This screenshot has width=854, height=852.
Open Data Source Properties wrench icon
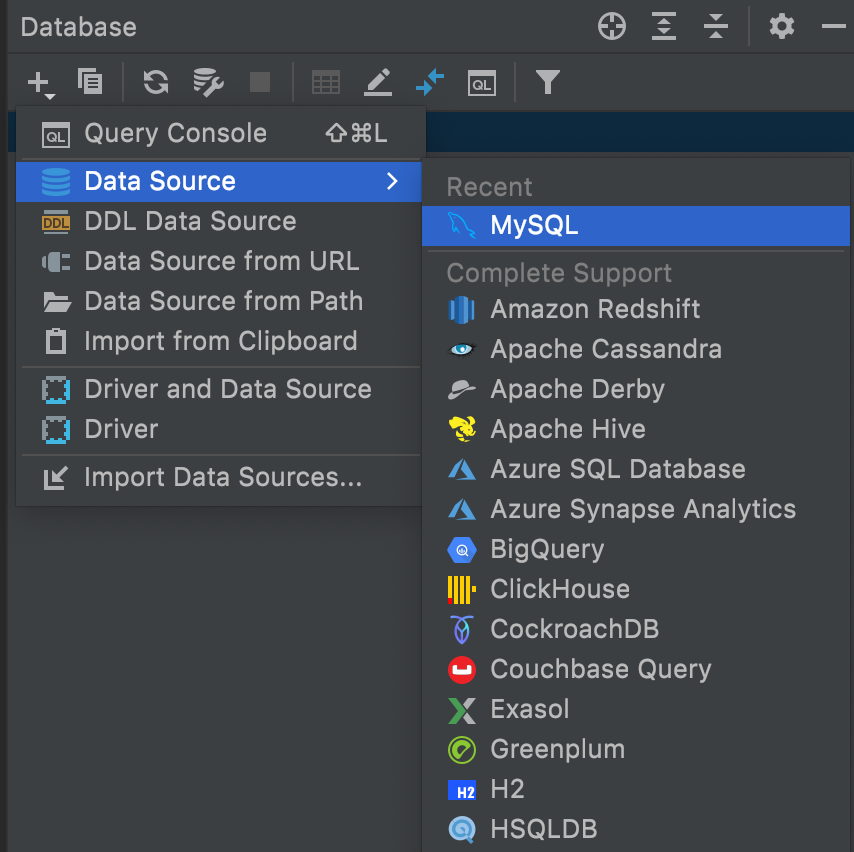(x=208, y=82)
